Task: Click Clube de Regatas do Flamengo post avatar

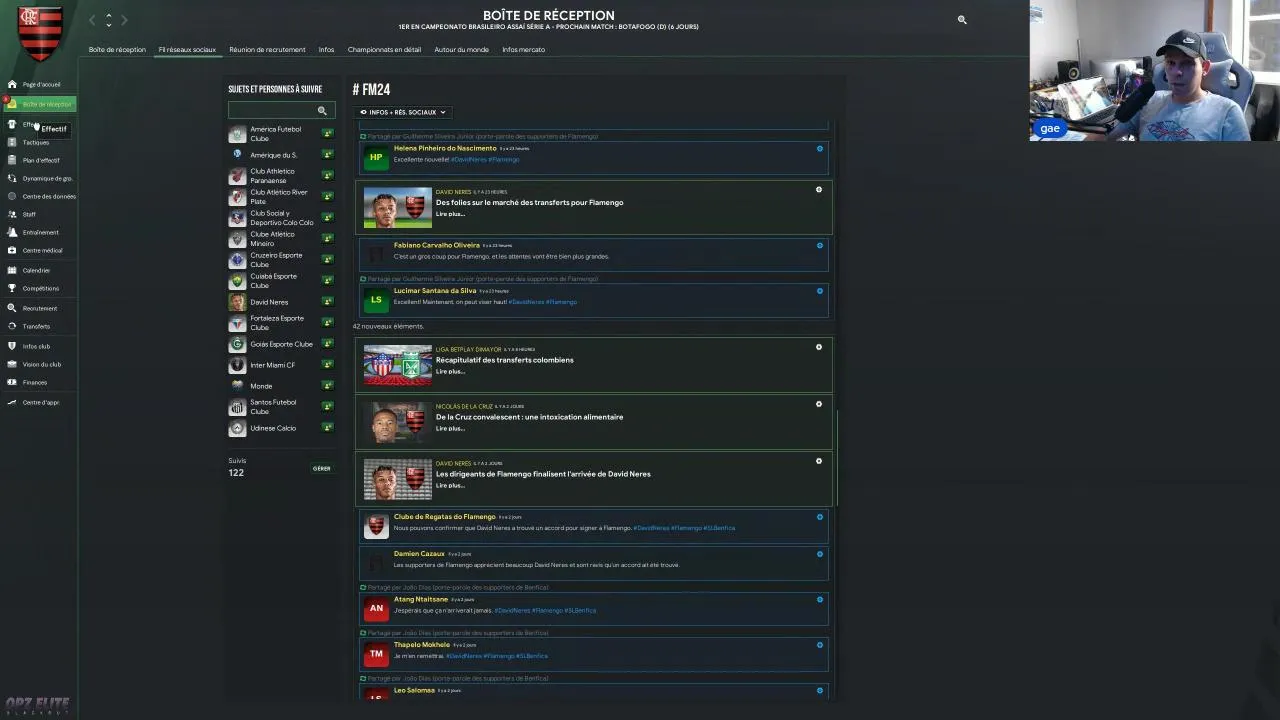Action: [x=376, y=526]
